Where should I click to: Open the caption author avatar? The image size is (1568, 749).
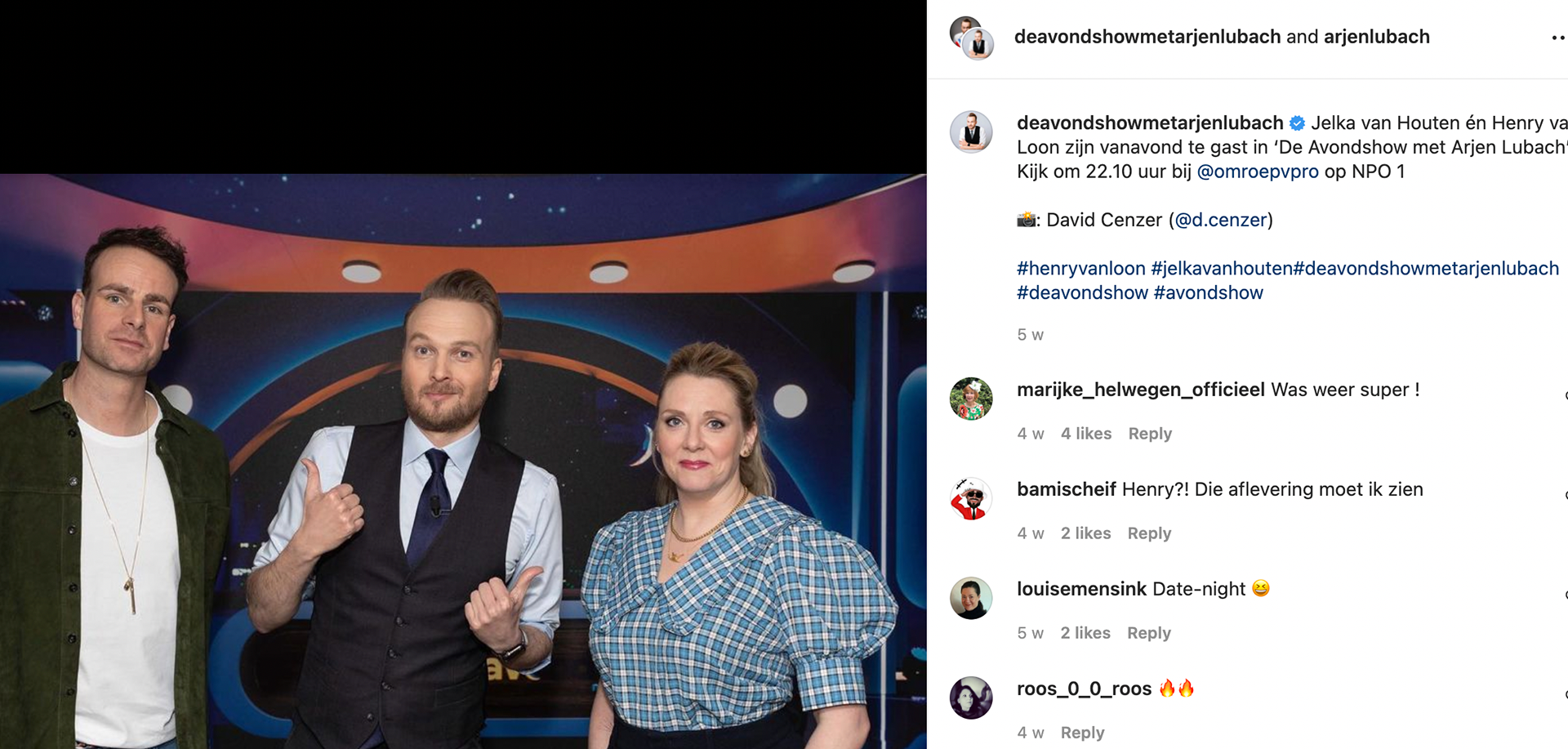[x=971, y=132]
